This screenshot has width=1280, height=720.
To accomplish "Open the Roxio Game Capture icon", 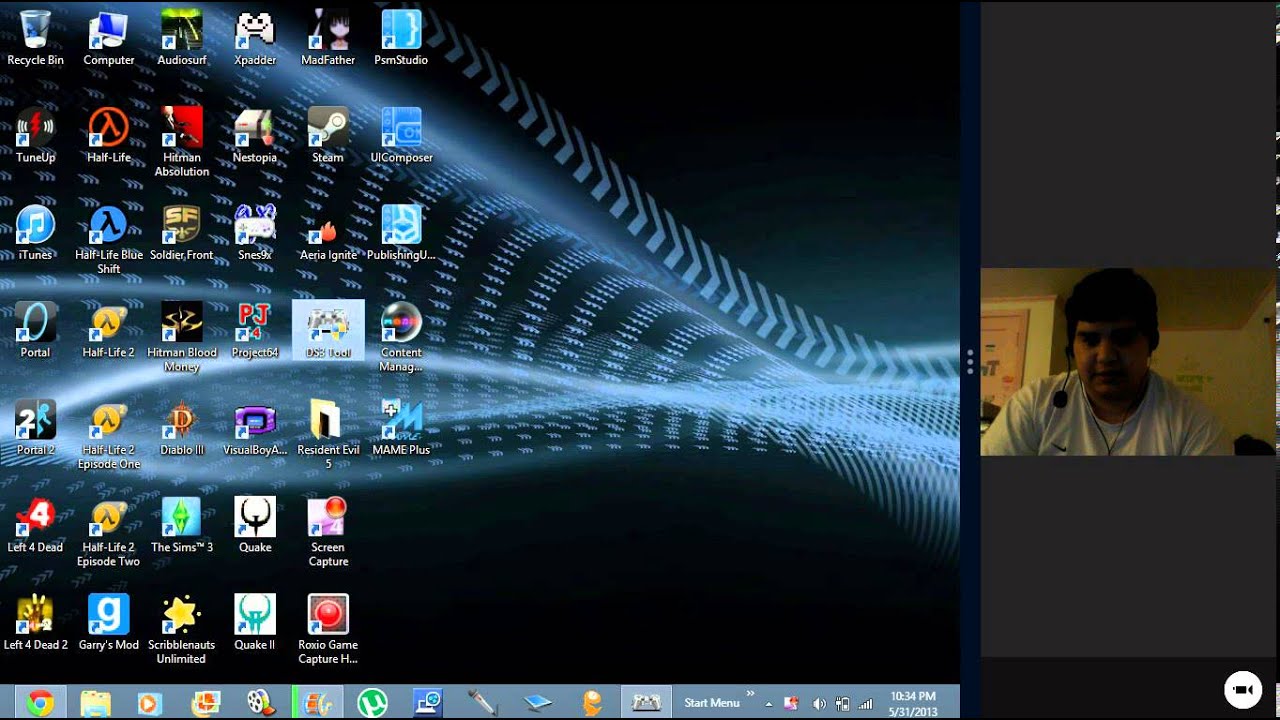I will 328,631.
